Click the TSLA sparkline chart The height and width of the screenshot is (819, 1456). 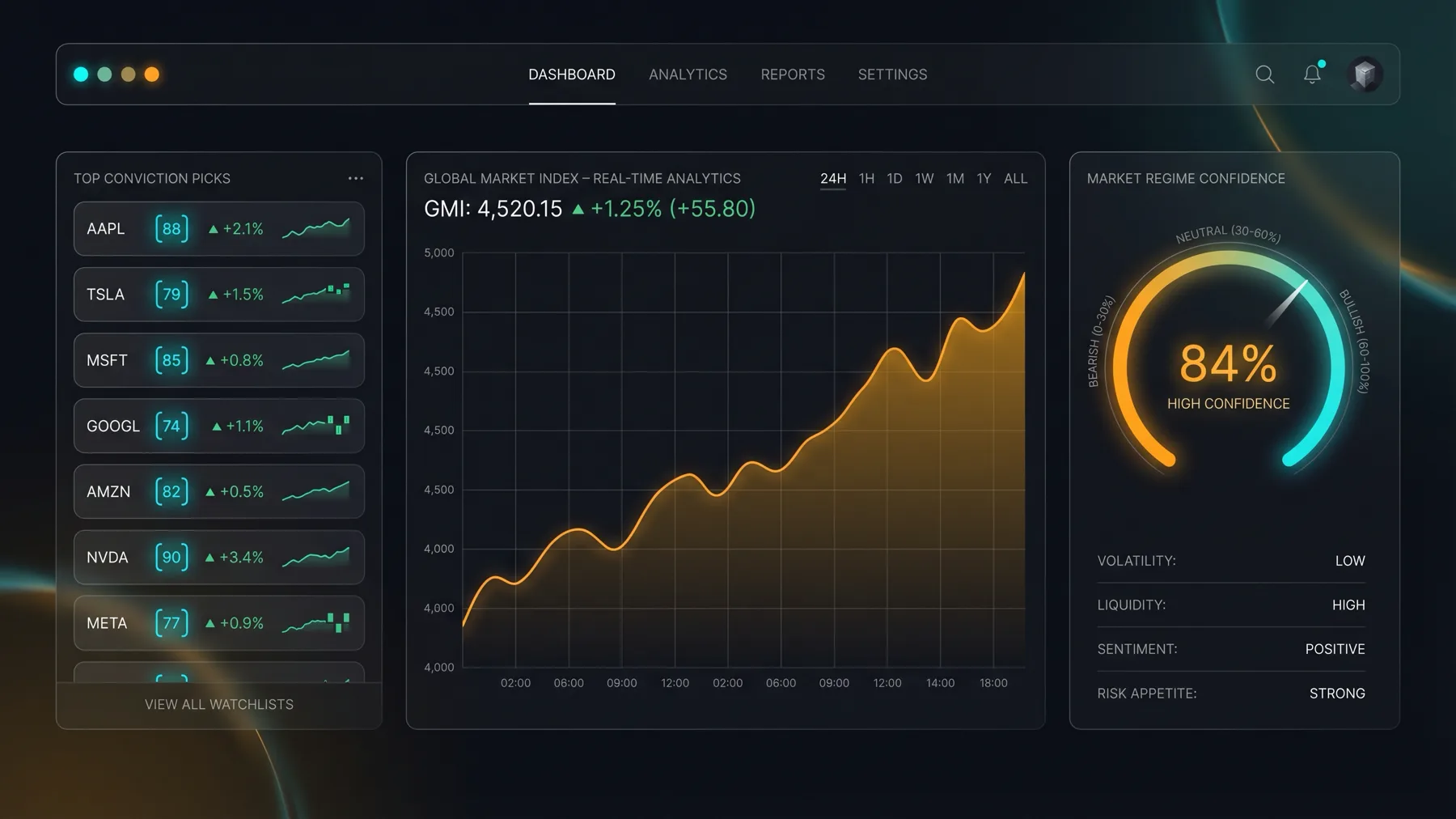[316, 294]
